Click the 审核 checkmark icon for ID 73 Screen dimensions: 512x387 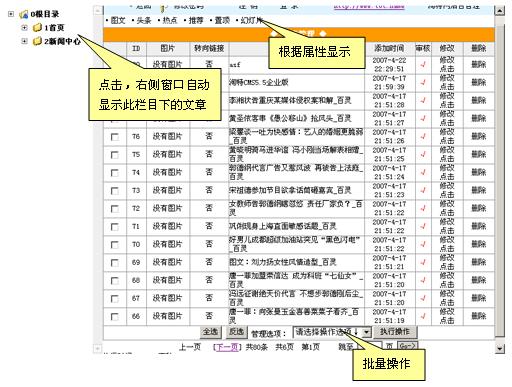pos(423,190)
